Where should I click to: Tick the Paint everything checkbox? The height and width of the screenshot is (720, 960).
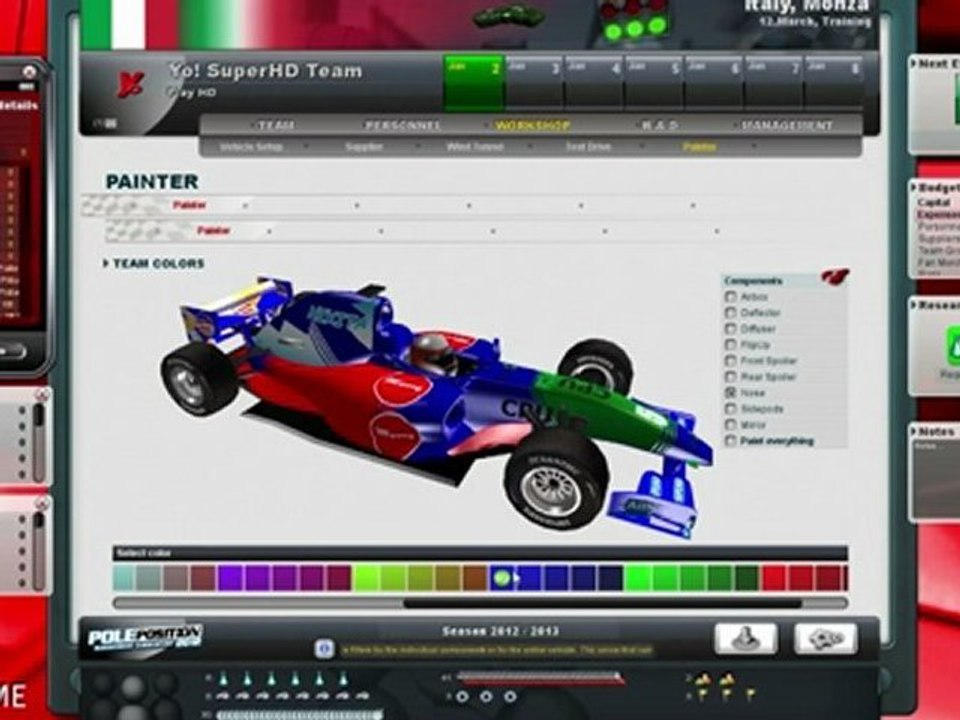[x=730, y=441]
